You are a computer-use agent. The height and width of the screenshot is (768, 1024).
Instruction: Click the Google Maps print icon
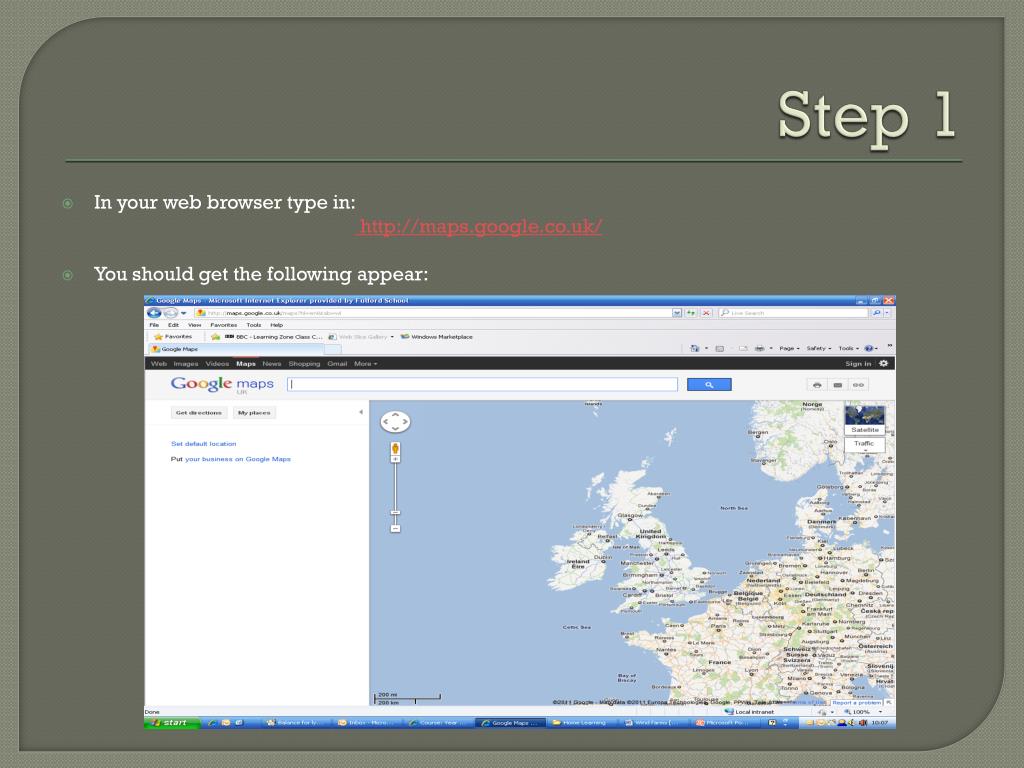817,385
